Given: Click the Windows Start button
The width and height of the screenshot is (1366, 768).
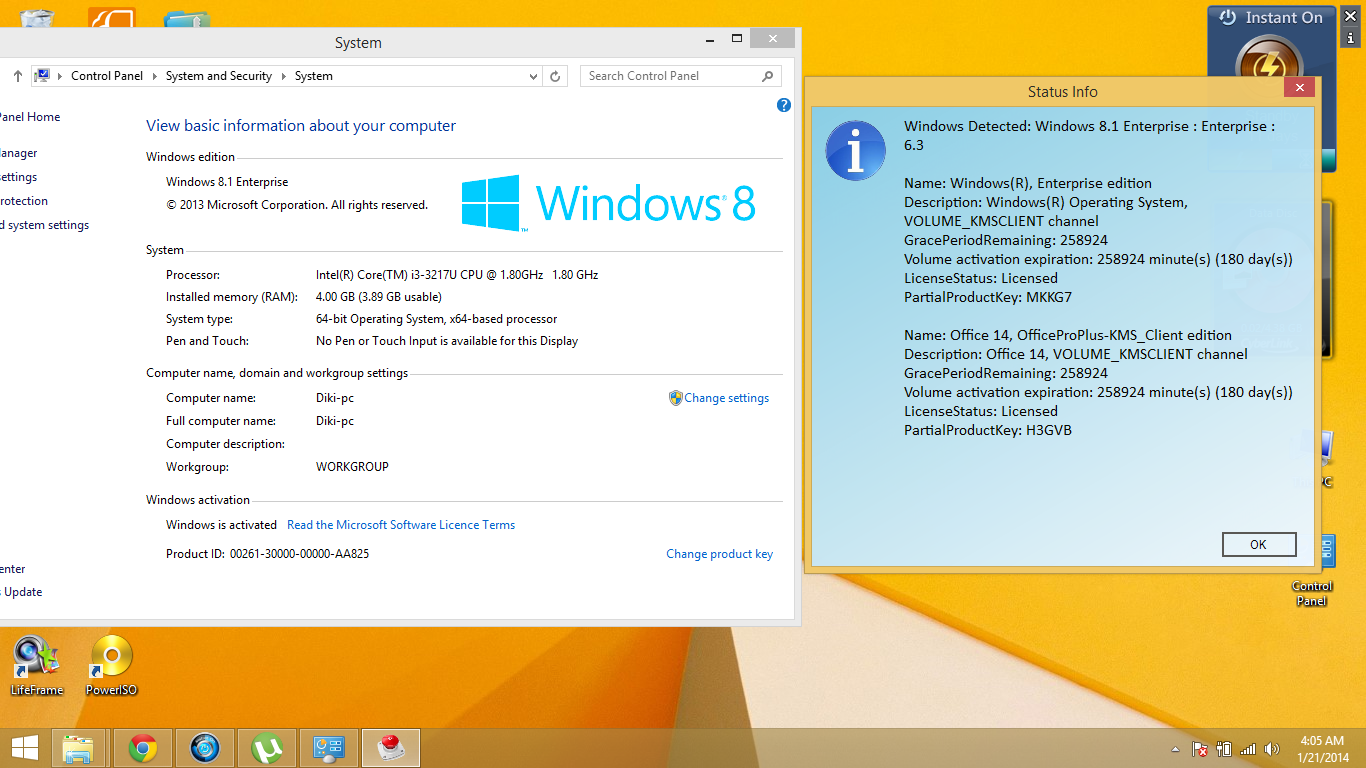Looking at the screenshot, I should (24, 748).
